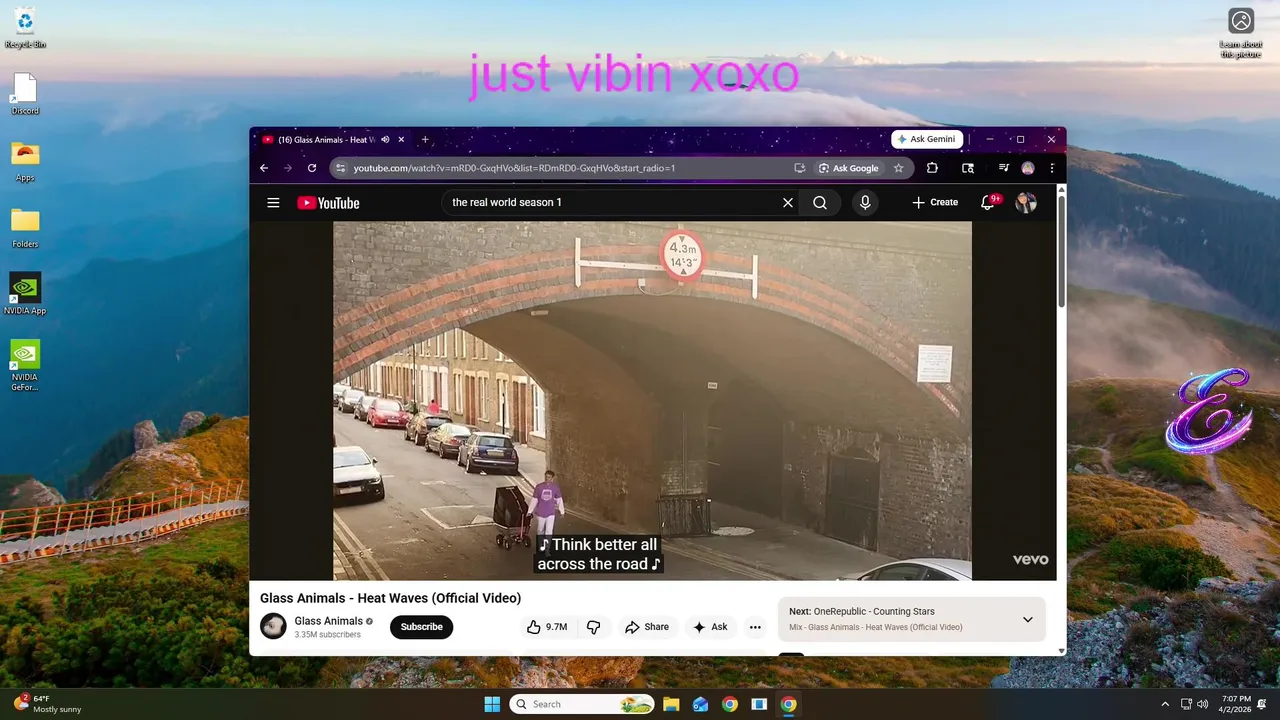Go forward in Chrome
Screen dimensions: 1280x720
[288, 168]
